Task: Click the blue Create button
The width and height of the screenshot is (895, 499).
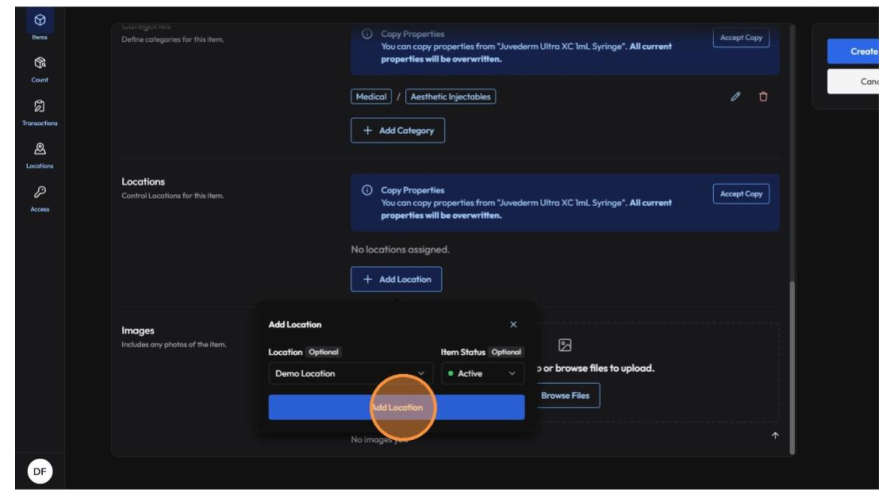Action: tap(853, 51)
